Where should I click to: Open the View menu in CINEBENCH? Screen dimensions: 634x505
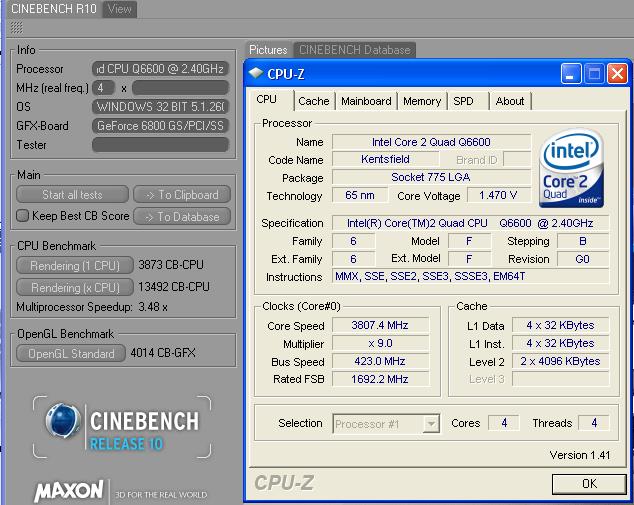point(119,9)
